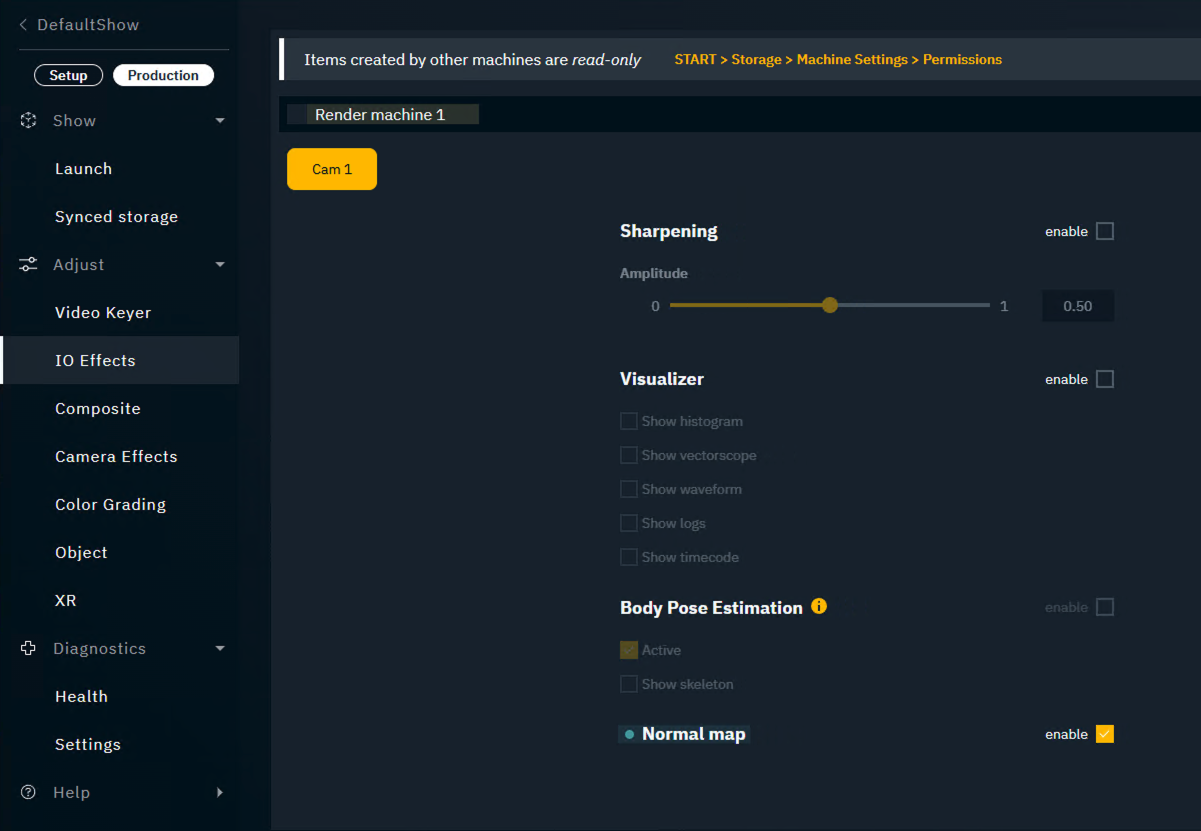Open the Machine Settings Permissions path link
Viewport: 1201px width, 831px height.
[x=838, y=60]
